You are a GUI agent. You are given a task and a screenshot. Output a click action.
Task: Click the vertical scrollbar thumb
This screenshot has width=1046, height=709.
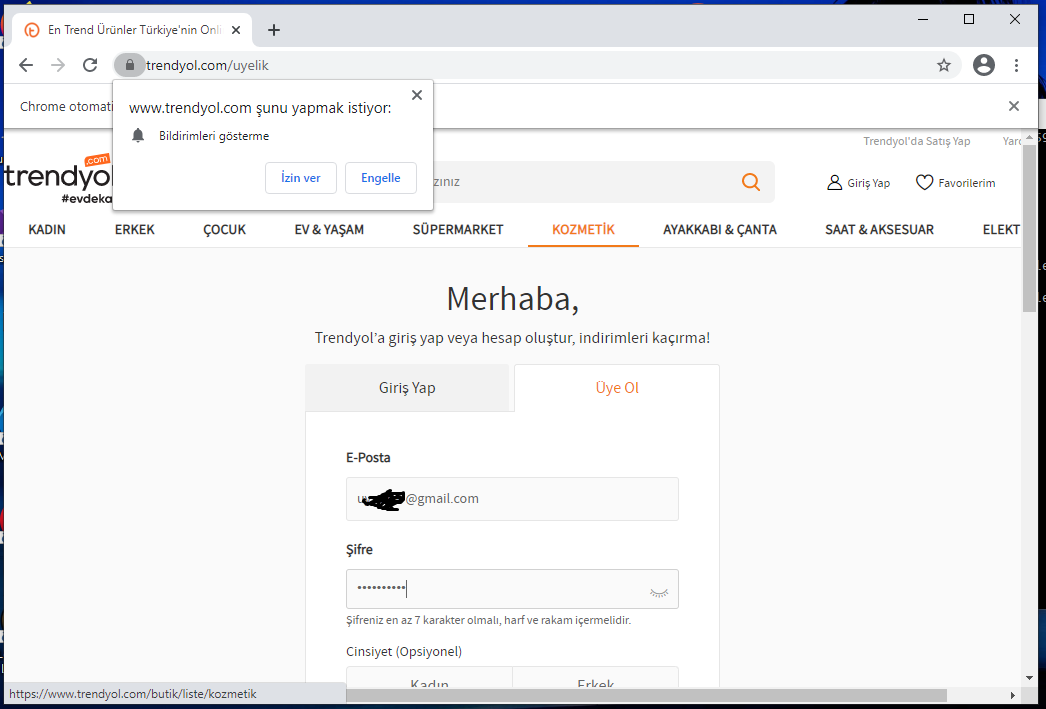[1029, 228]
